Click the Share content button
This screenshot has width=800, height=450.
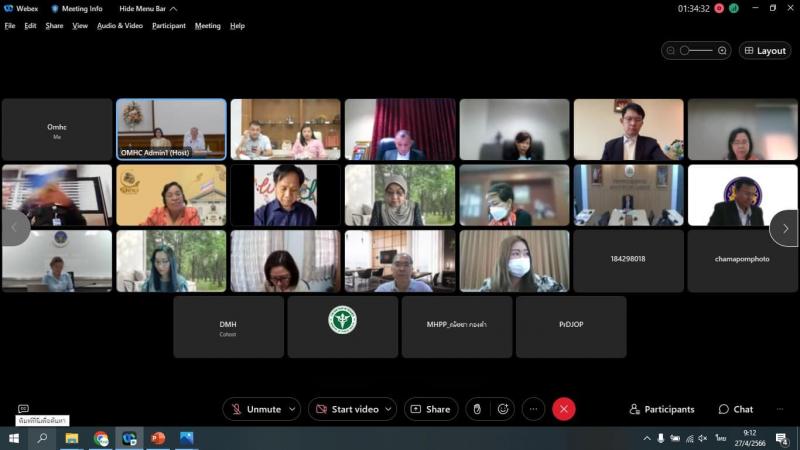click(431, 409)
